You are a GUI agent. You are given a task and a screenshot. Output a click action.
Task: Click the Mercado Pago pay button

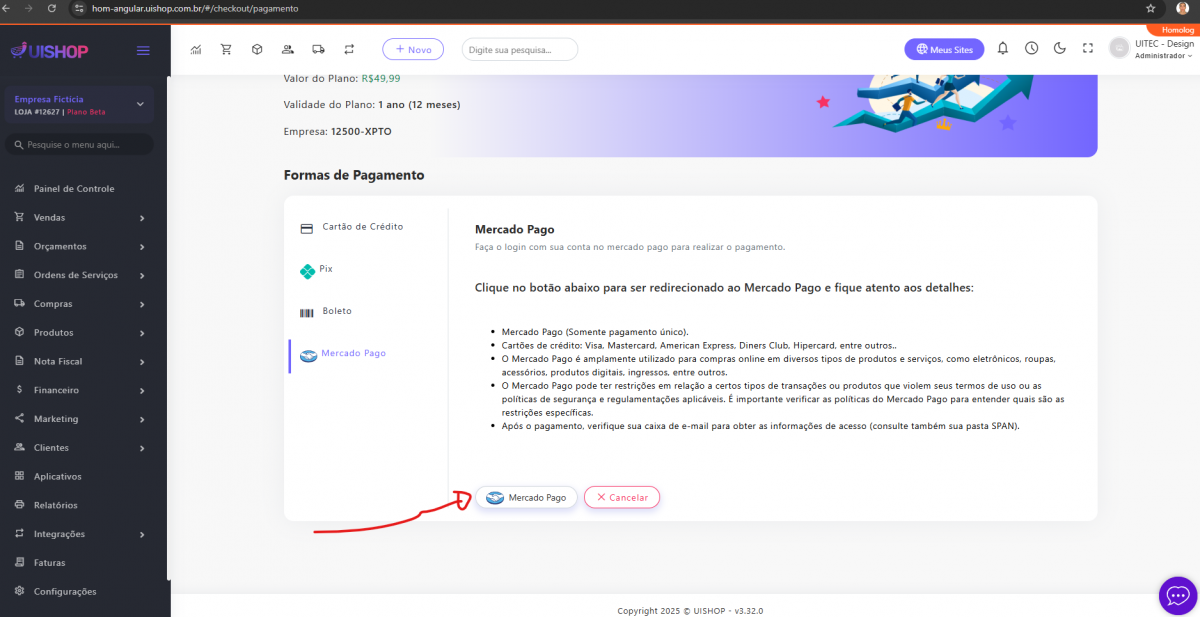(526, 497)
